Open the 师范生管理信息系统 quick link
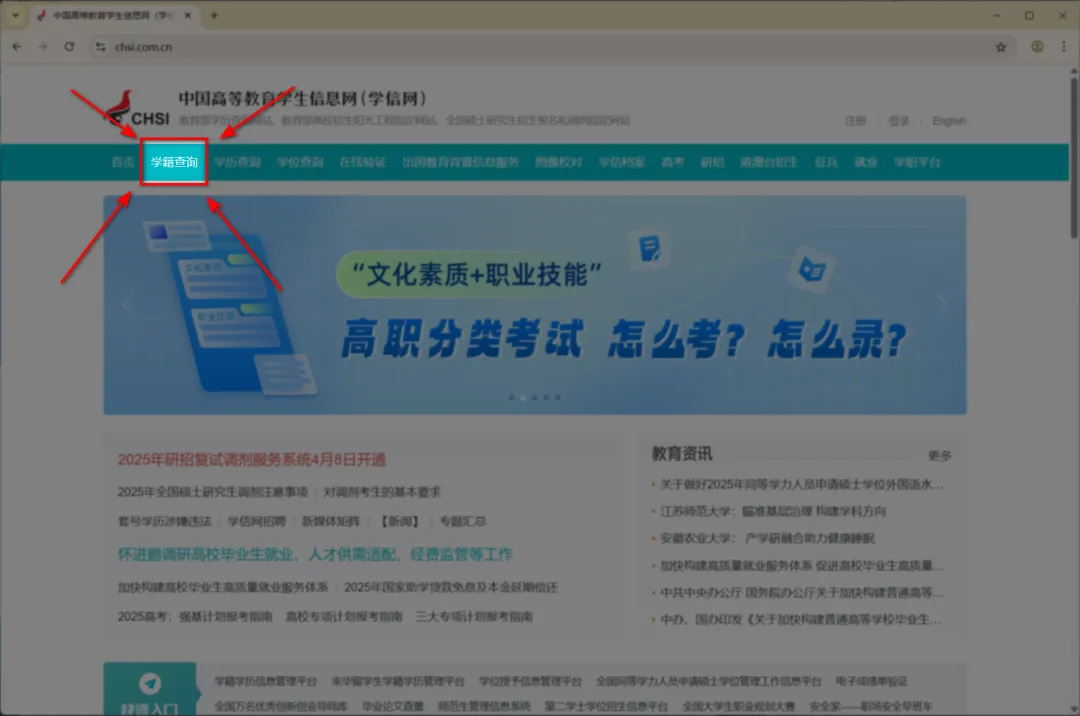The width and height of the screenshot is (1080, 716). point(484,706)
